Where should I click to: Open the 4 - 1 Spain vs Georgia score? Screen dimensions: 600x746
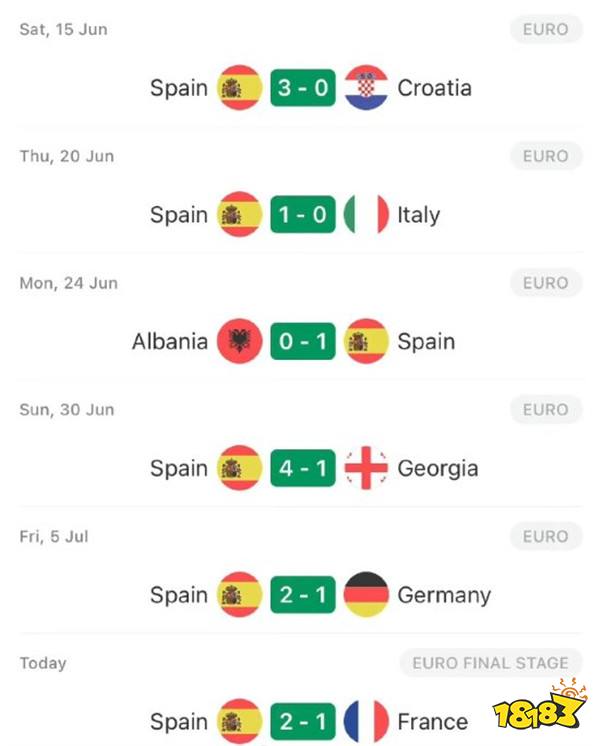pos(303,468)
